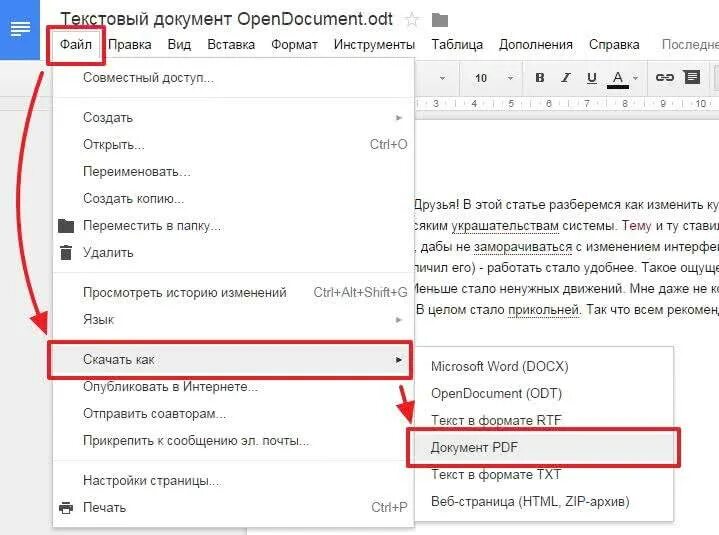The image size is (719, 535).
Task: Download as Microsoft Word (DOCX)
Action: [x=544, y=366]
